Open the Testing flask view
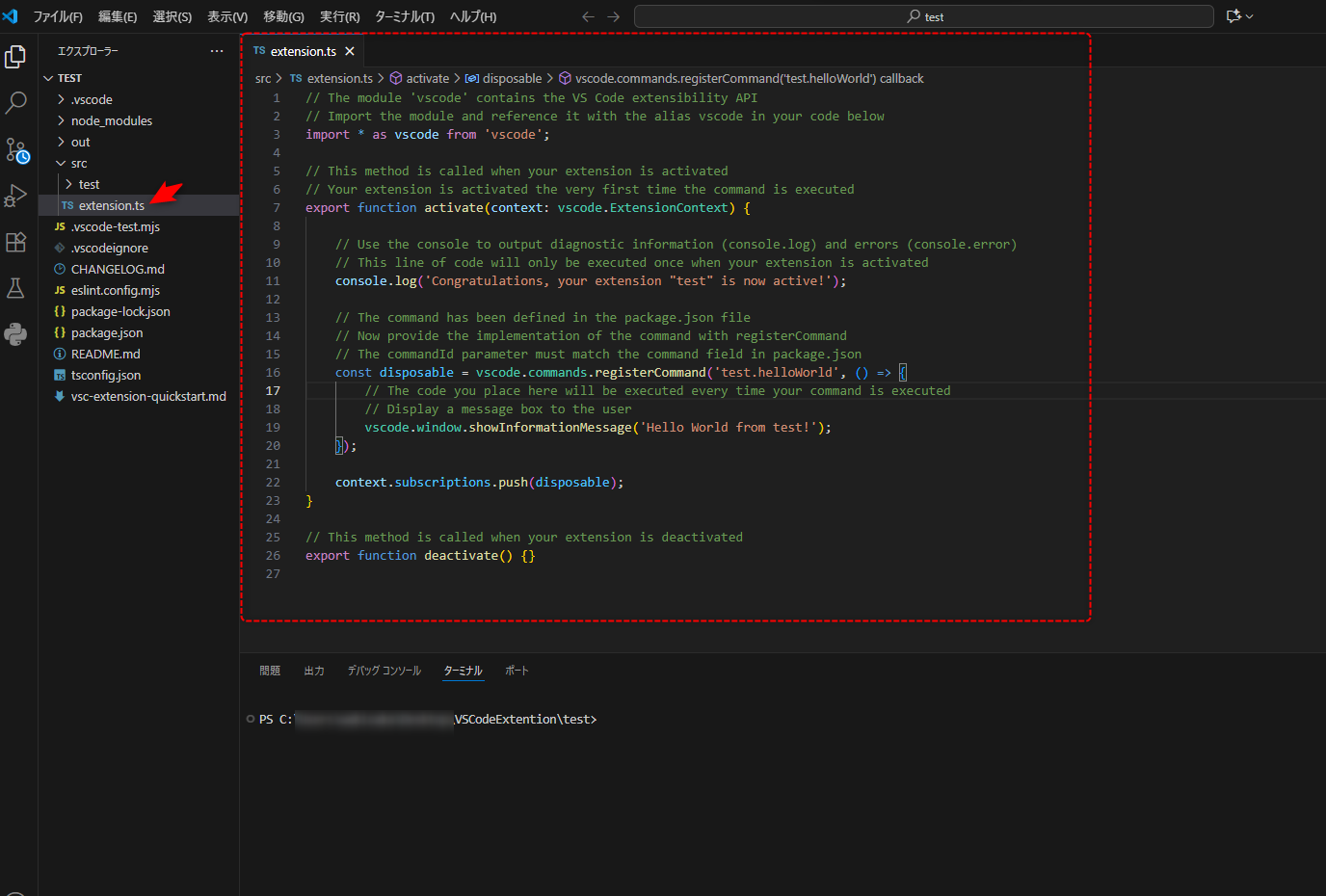This screenshot has width=1326, height=896. (x=15, y=288)
